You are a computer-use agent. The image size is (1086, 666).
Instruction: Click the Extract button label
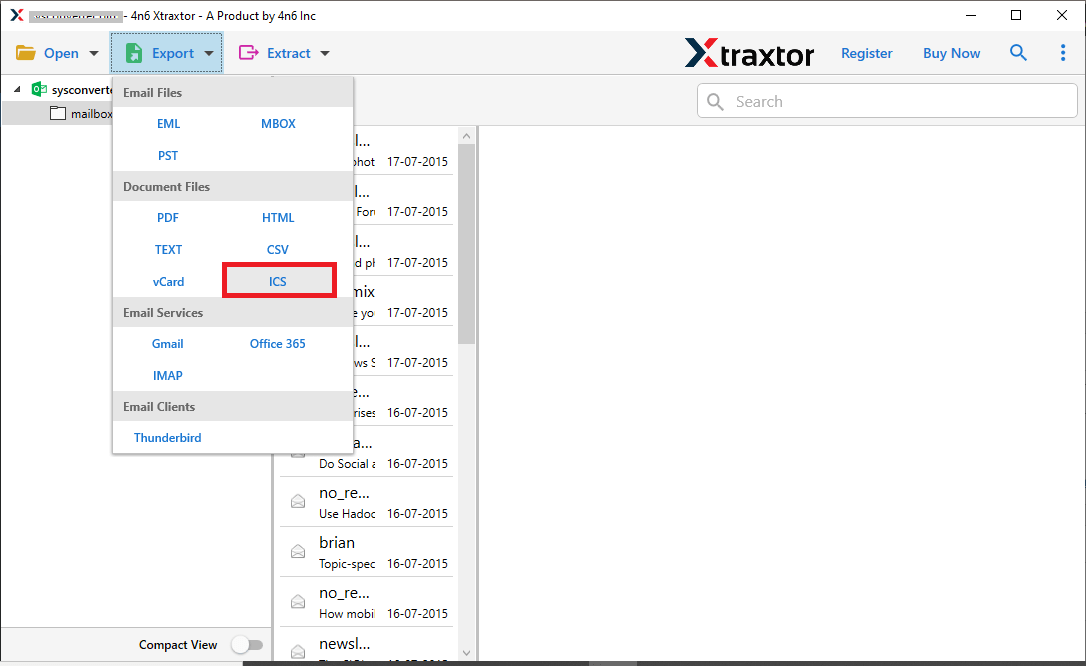coord(289,53)
